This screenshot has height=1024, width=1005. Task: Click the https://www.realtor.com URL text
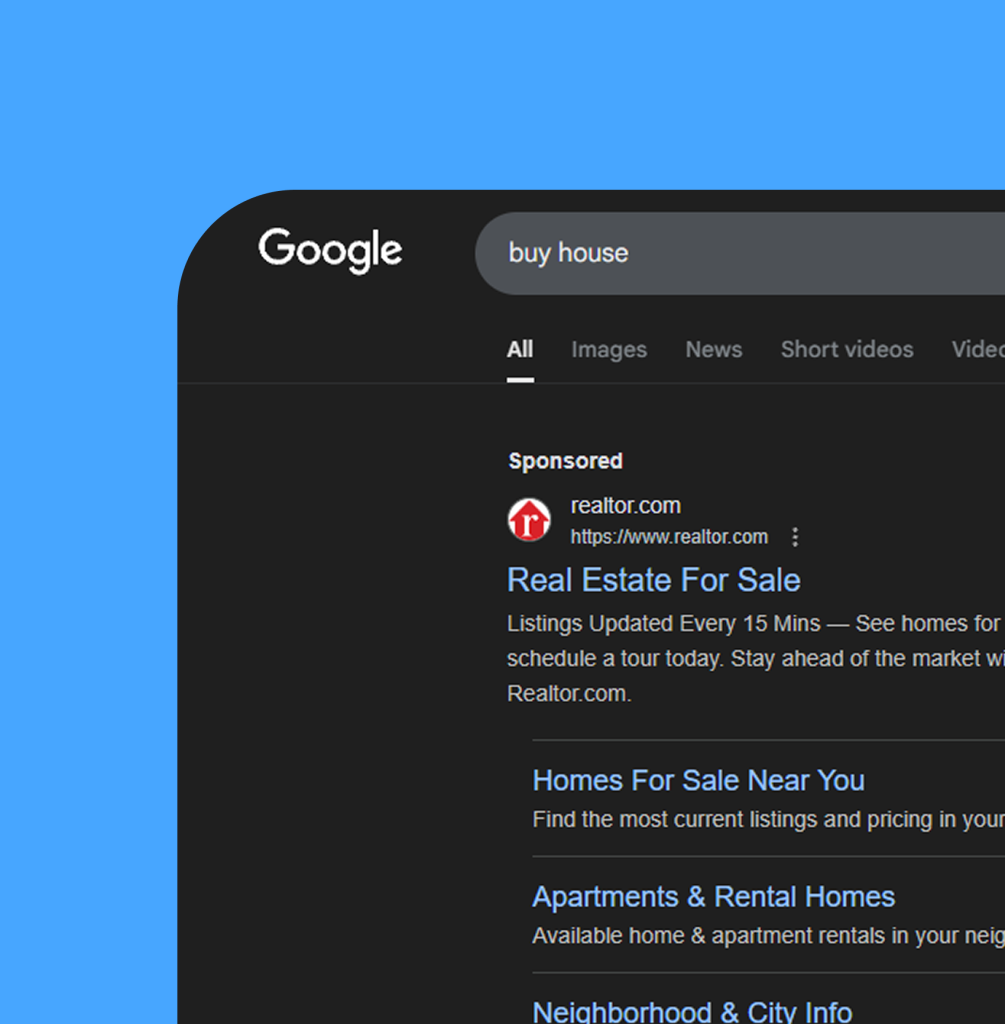click(x=668, y=537)
